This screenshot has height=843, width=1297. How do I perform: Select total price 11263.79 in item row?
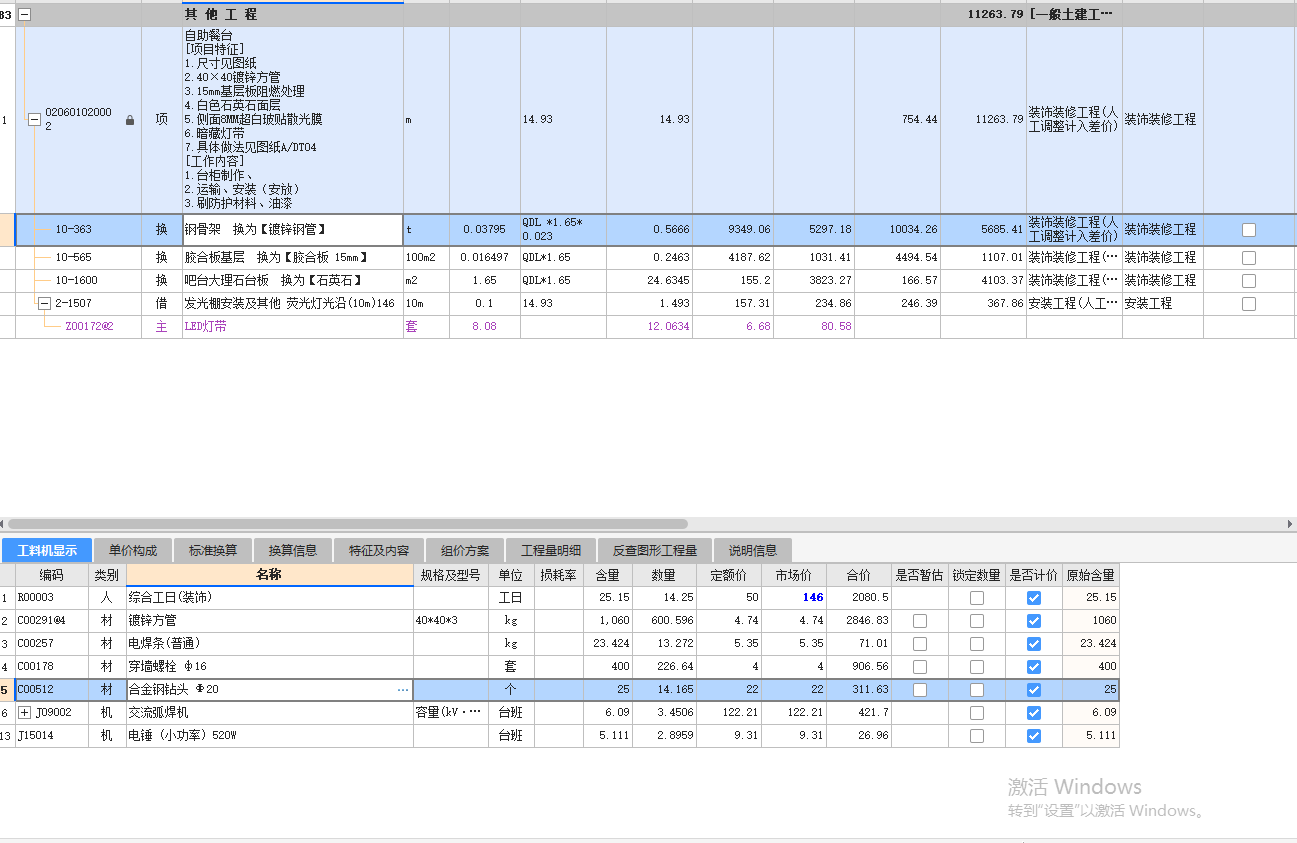tap(983, 120)
